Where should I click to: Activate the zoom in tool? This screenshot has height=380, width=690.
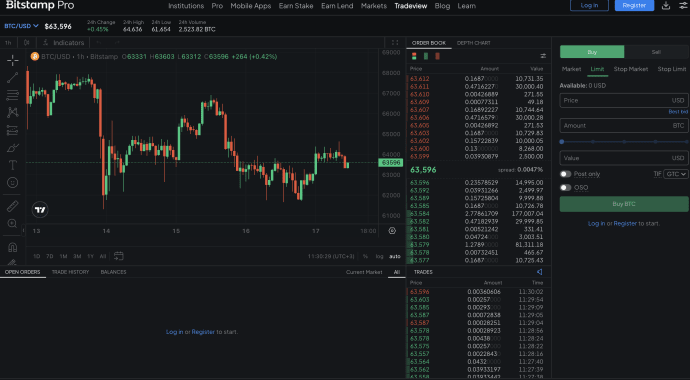13,223
